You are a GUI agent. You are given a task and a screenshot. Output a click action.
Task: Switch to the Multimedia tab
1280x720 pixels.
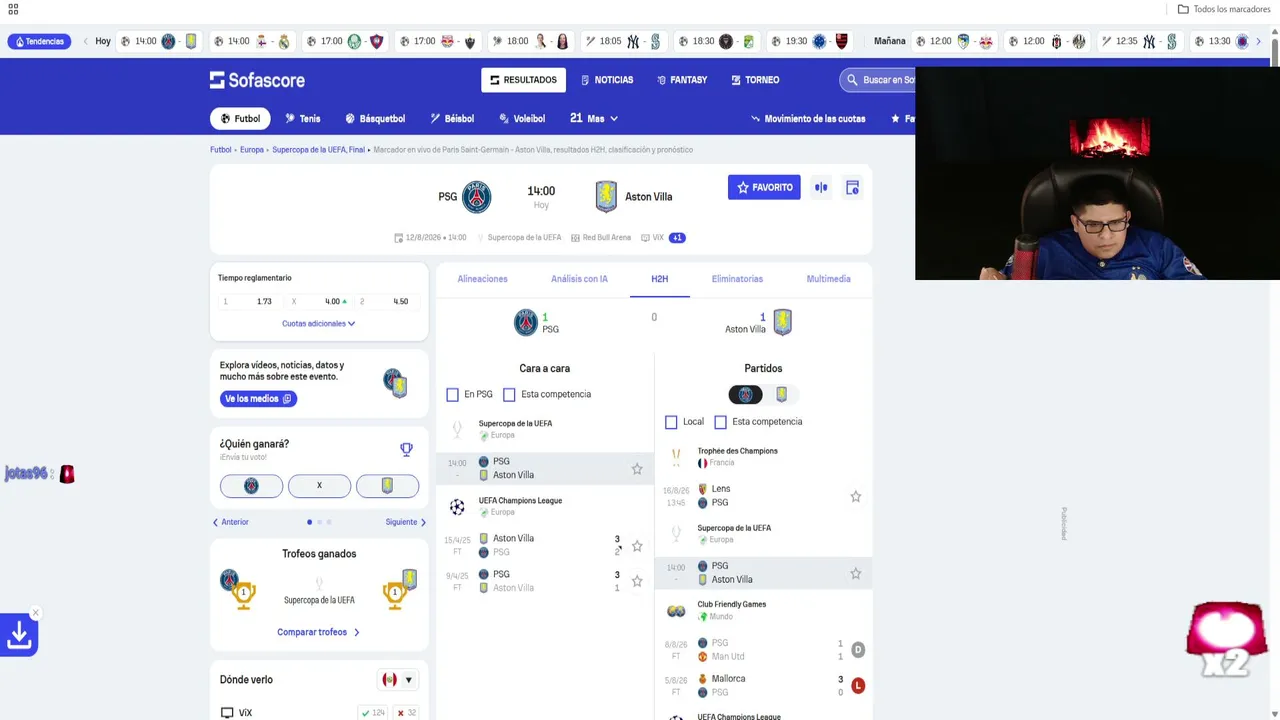829,279
